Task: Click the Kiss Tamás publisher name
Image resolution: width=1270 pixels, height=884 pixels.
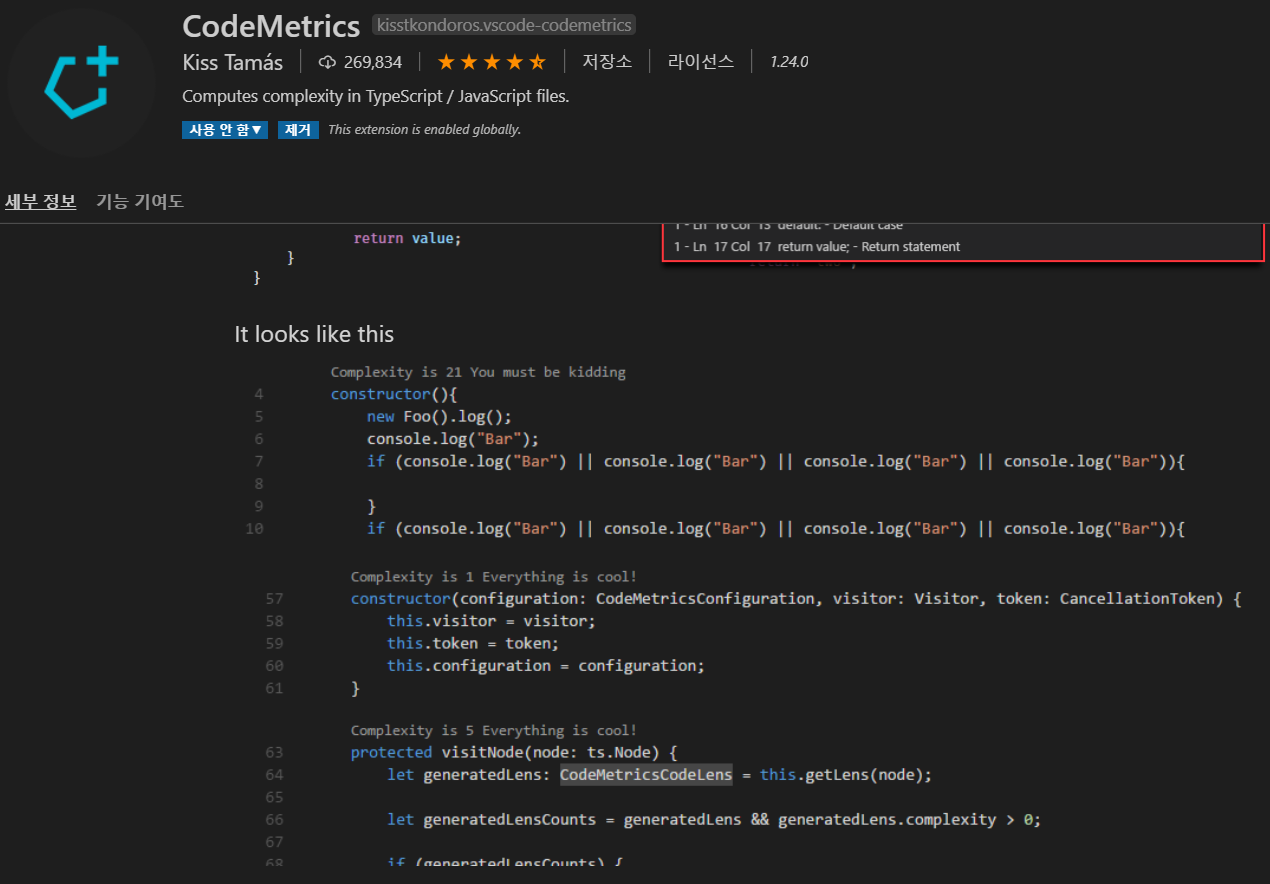Action: [232, 61]
